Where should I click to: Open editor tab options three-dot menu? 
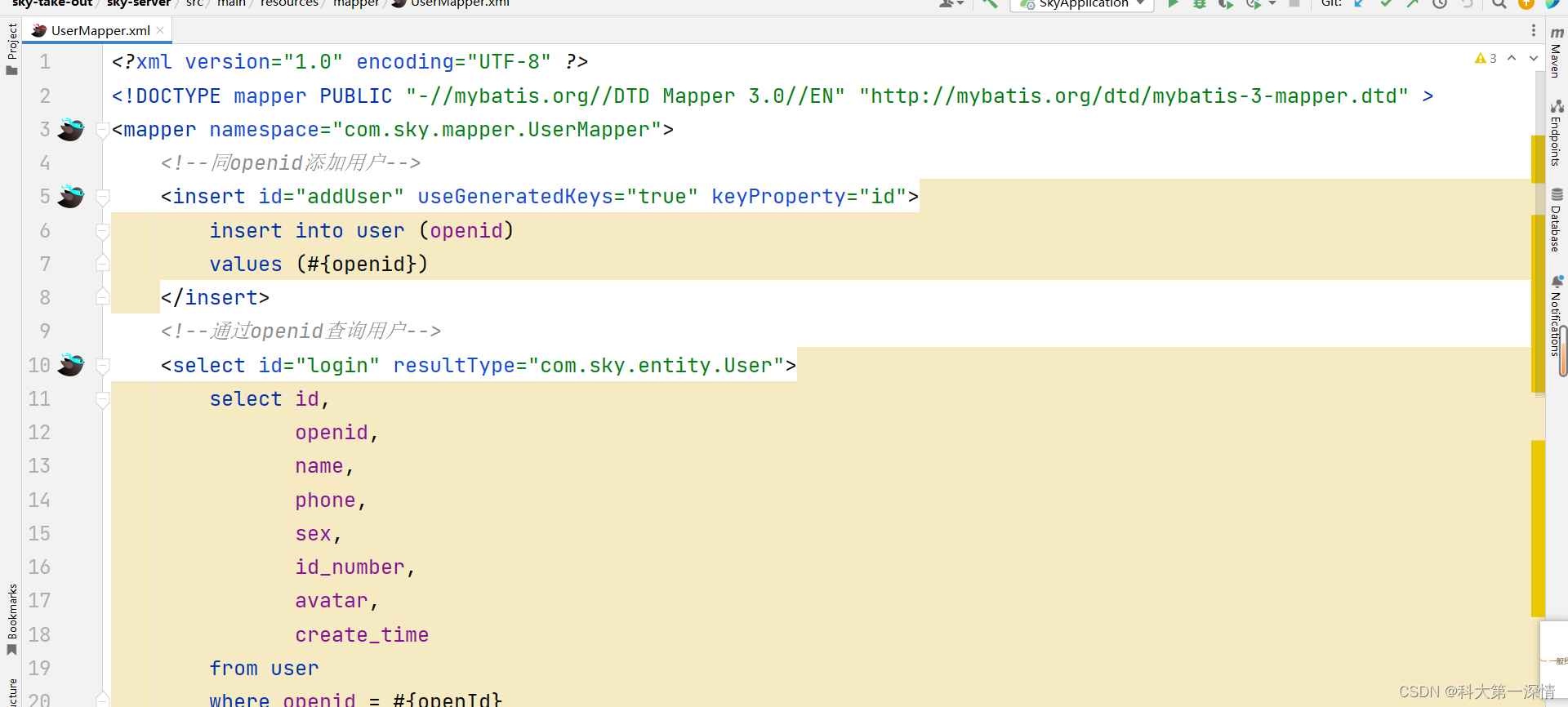coord(1534,30)
